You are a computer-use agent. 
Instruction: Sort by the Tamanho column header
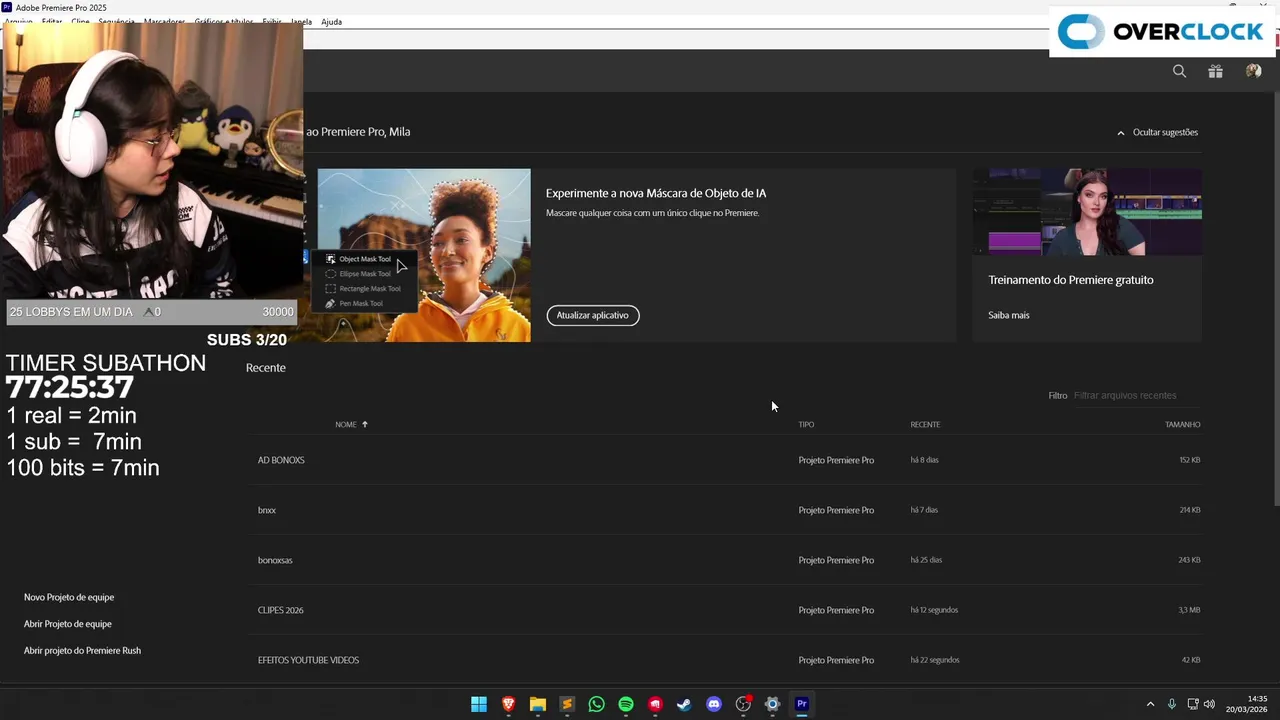coord(1182,424)
